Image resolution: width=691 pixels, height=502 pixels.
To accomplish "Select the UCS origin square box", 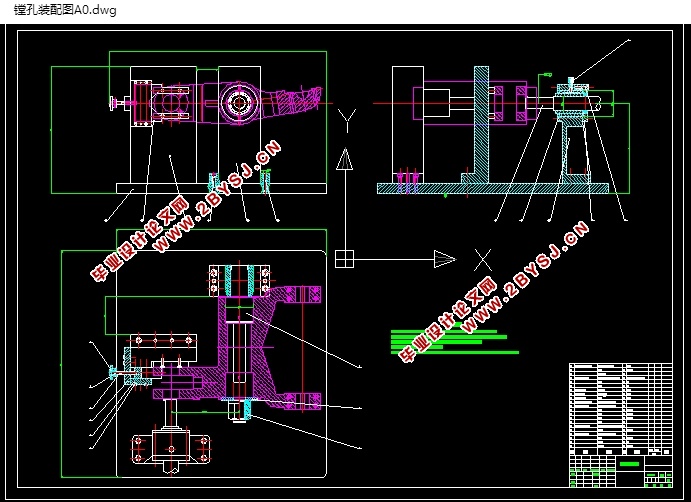I will point(344,259).
